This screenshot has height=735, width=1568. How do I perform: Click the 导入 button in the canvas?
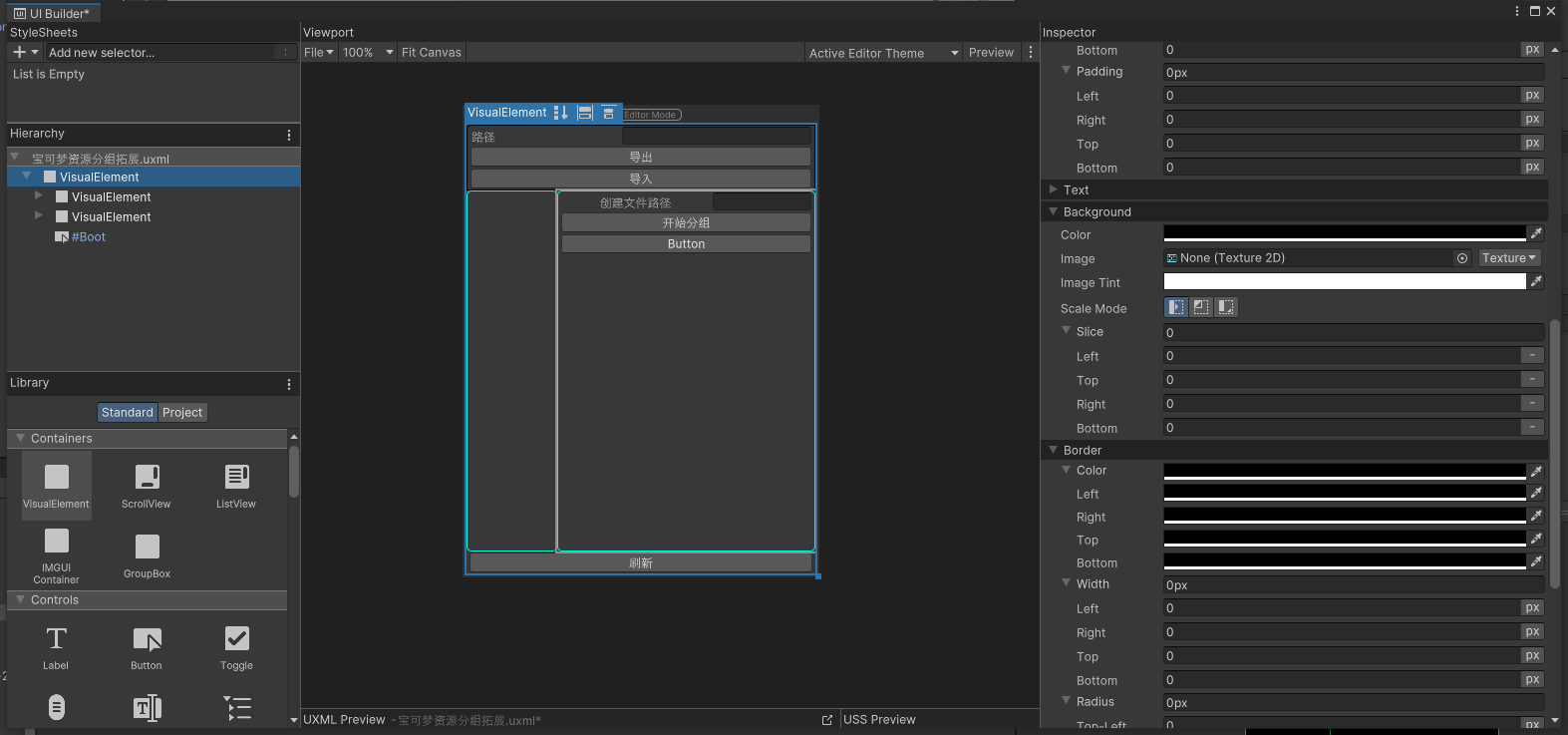click(641, 180)
